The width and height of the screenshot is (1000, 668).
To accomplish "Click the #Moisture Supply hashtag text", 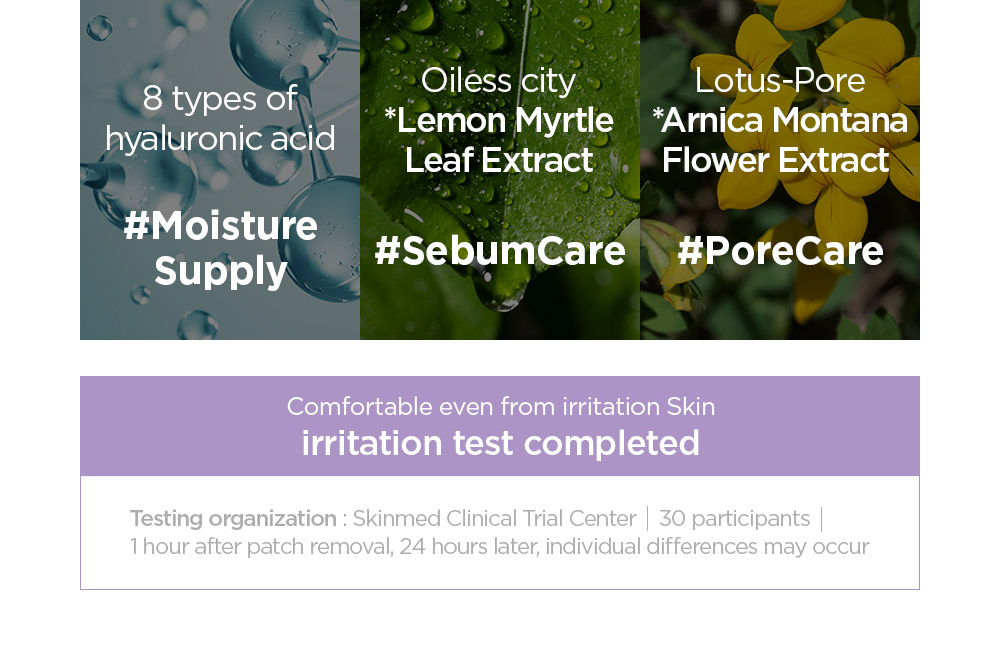I will pyautogui.click(x=221, y=248).
